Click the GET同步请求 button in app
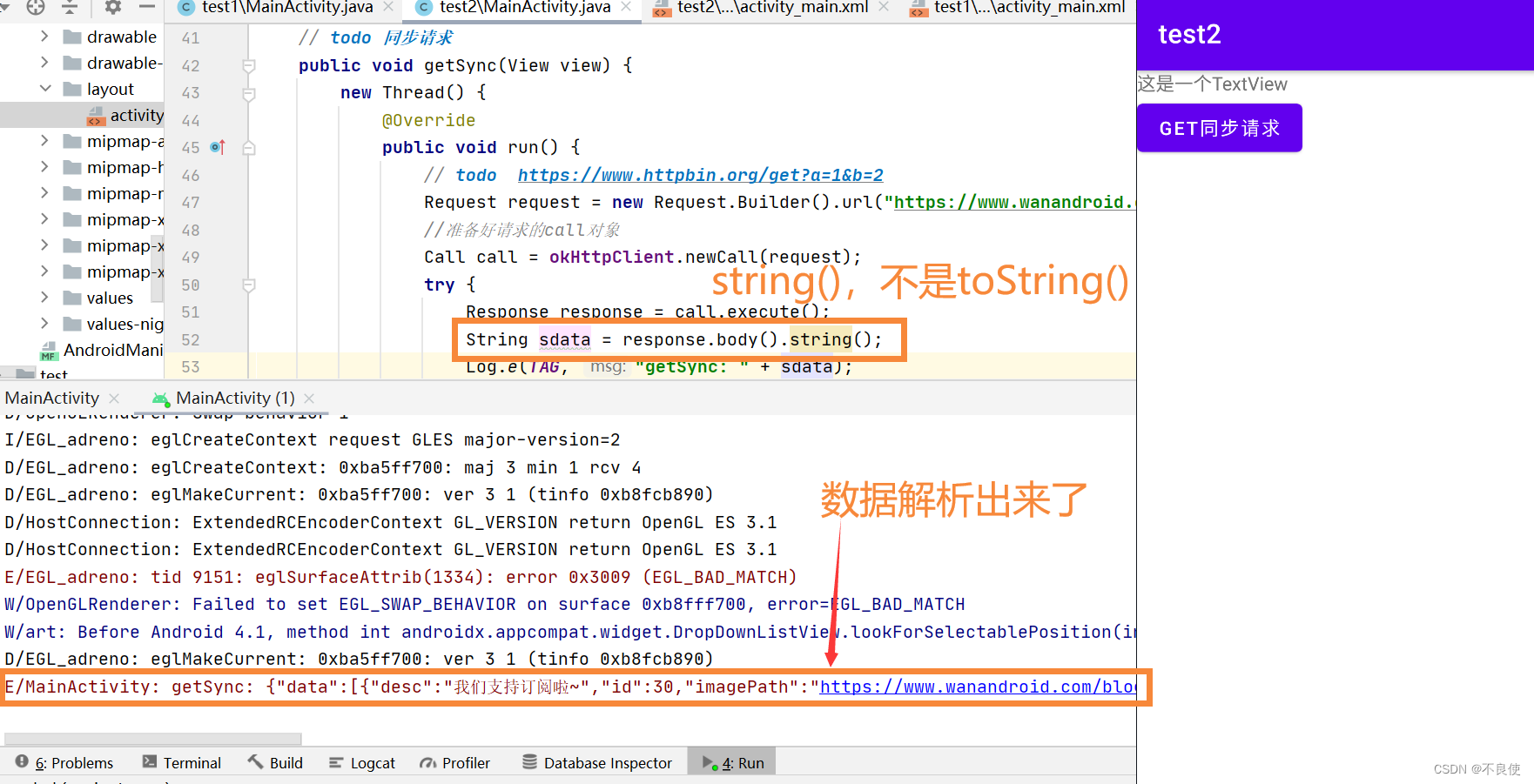Viewport: 1534px width, 784px height. click(x=1219, y=128)
